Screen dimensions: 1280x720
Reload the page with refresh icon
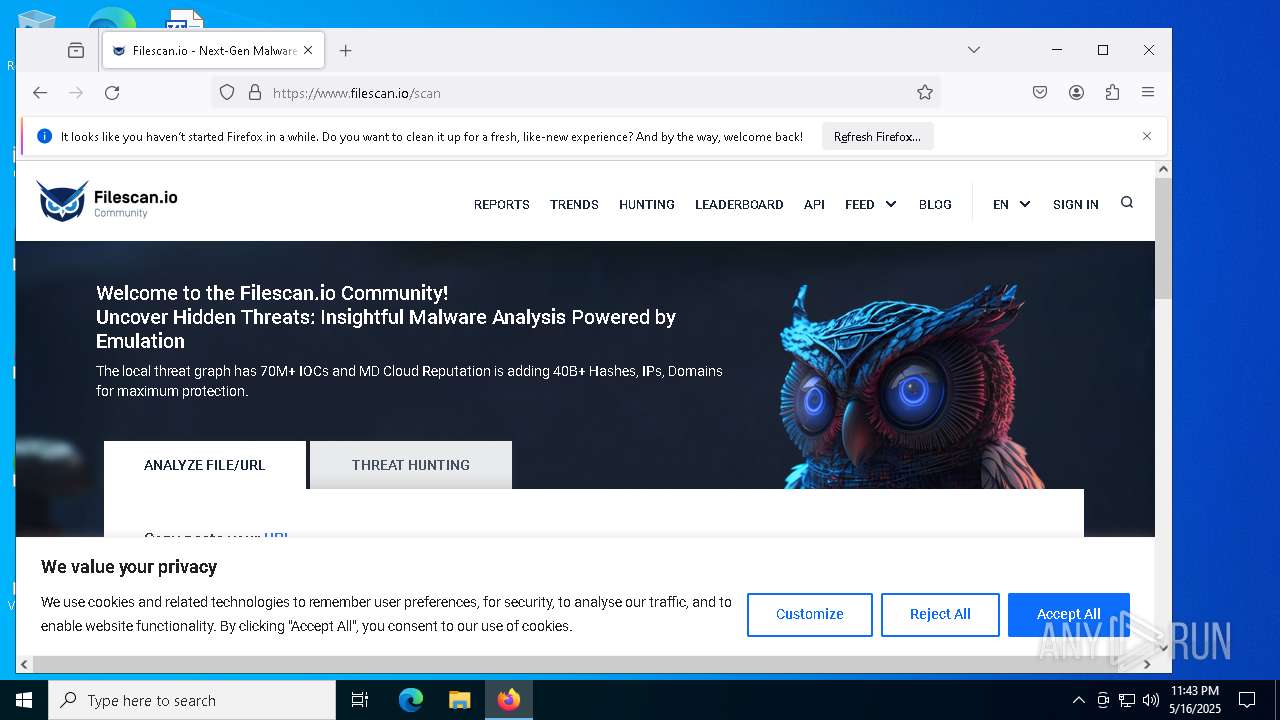tap(112, 93)
